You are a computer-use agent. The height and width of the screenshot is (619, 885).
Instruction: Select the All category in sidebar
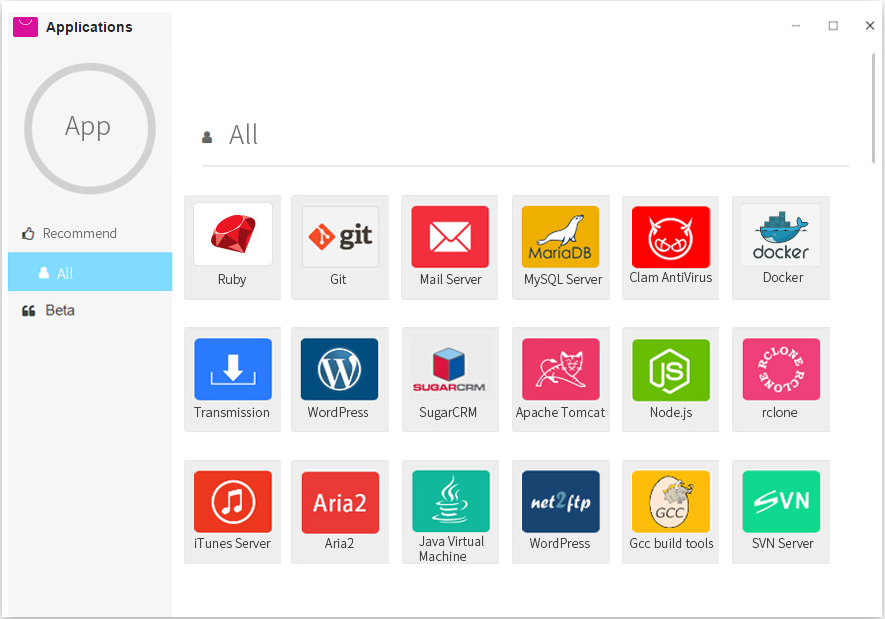[90, 272]
